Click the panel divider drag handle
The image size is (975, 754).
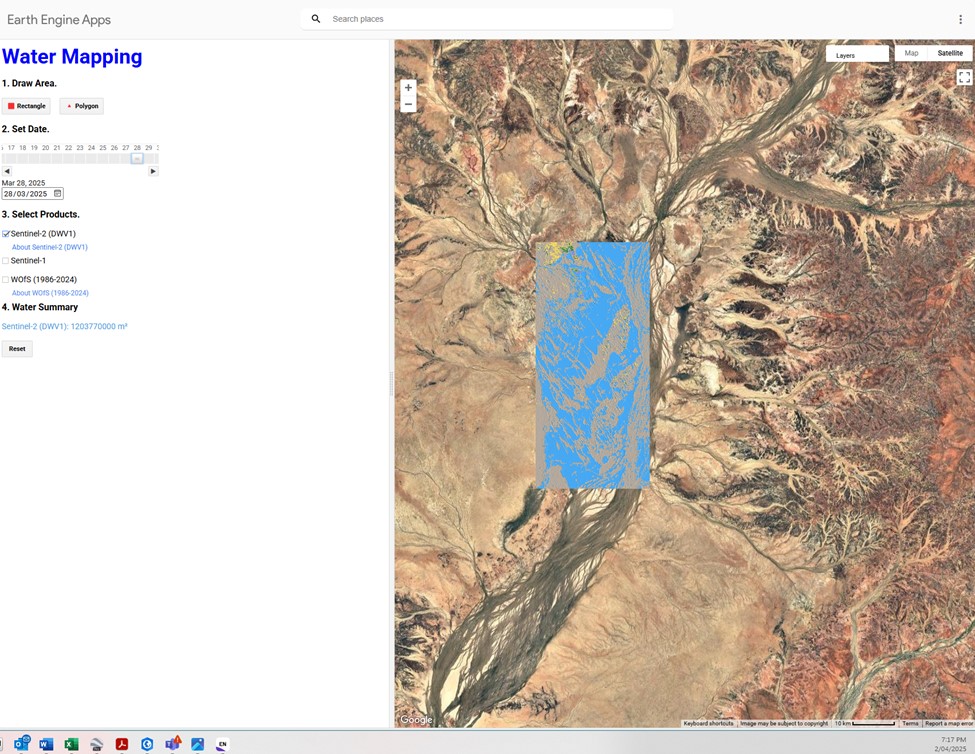point(391,384)
